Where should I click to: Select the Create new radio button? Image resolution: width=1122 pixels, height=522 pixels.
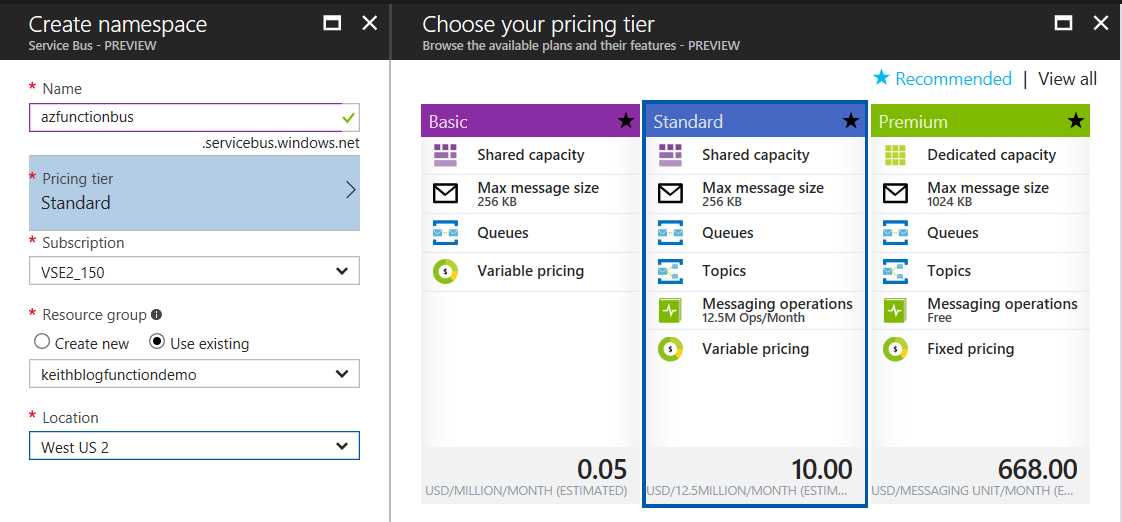(x=42, y=342)
